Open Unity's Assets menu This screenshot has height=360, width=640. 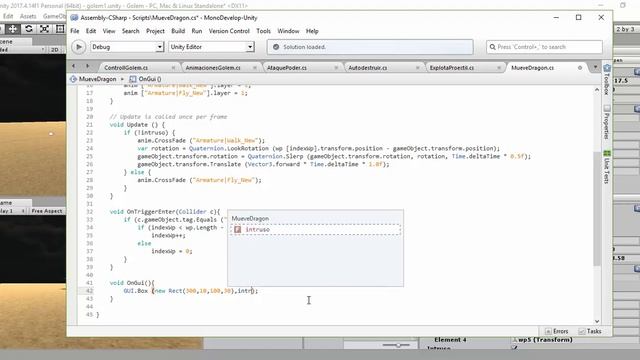[28, 16]
